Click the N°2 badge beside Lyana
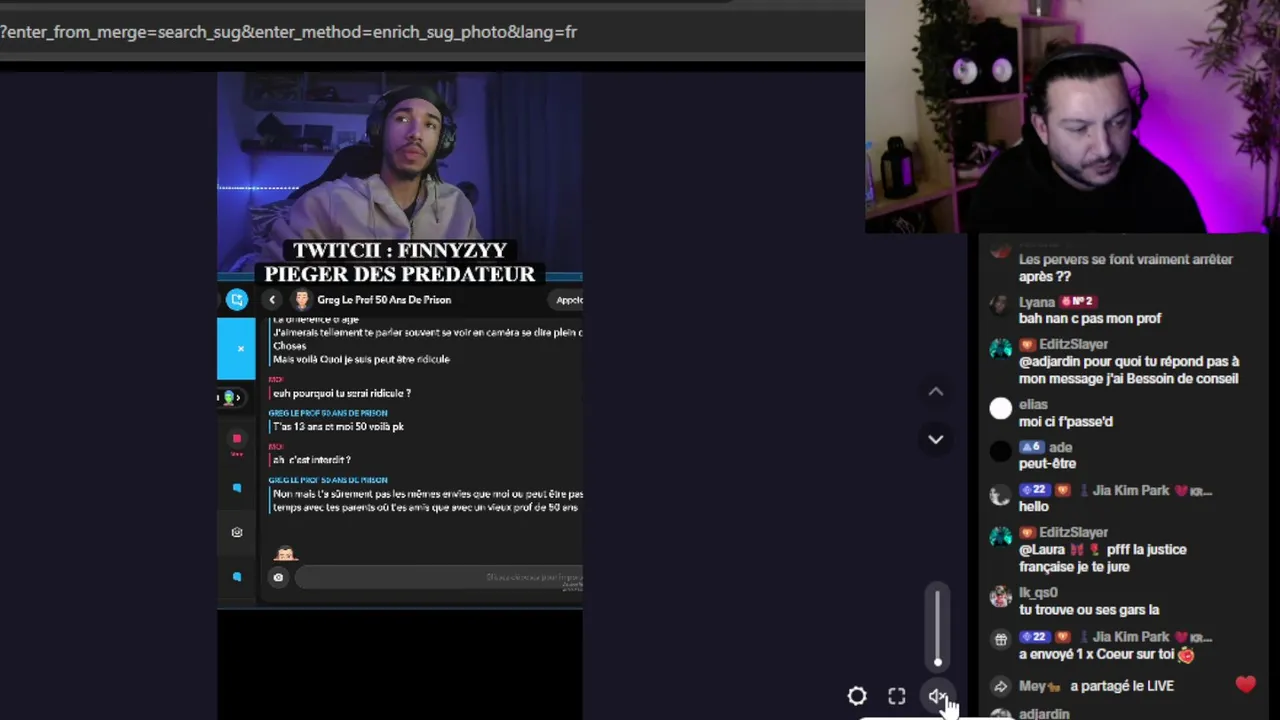The height and width of the screenshot is (720, 1280). click(1076, 302)
